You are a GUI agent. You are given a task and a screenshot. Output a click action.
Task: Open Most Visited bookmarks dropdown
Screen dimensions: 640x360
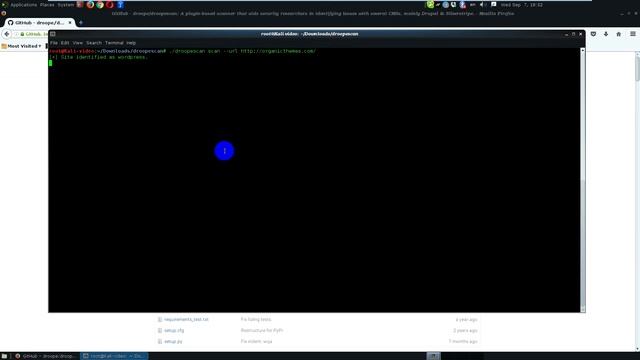tap(21, 46)
